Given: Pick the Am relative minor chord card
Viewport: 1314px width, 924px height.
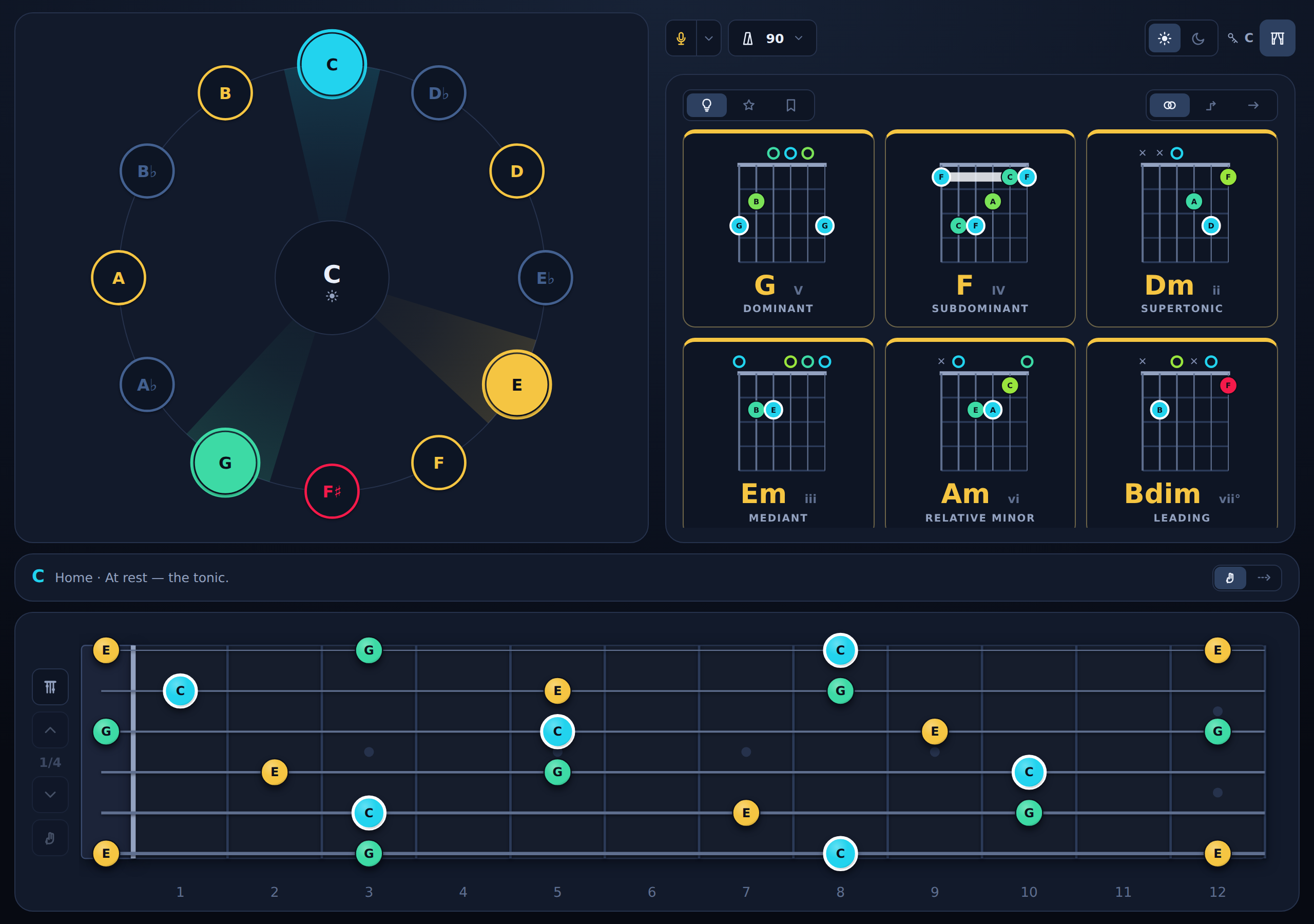Looking at the screenshot, I should 980,433.
